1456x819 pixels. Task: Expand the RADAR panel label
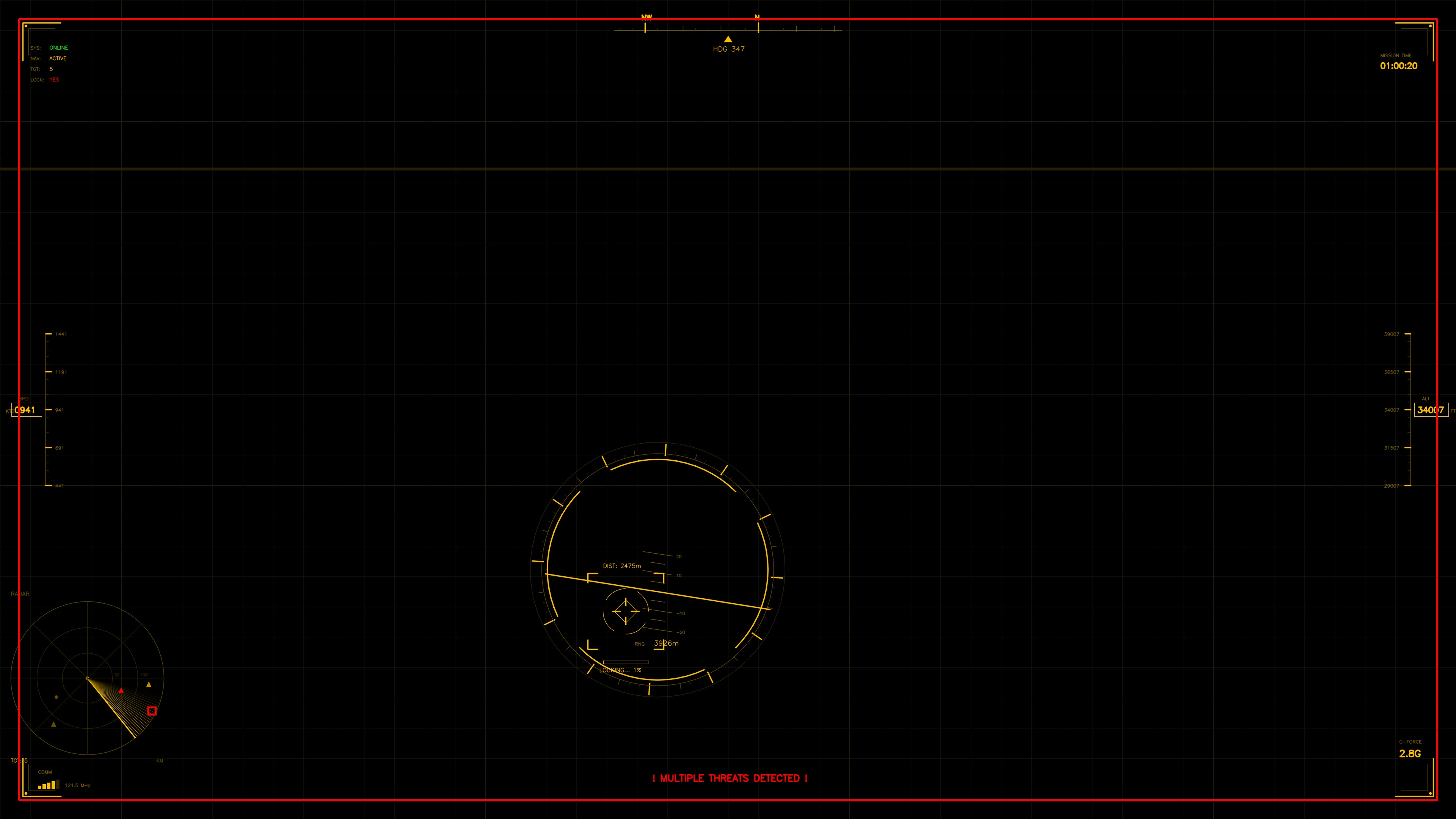point(20,594)
